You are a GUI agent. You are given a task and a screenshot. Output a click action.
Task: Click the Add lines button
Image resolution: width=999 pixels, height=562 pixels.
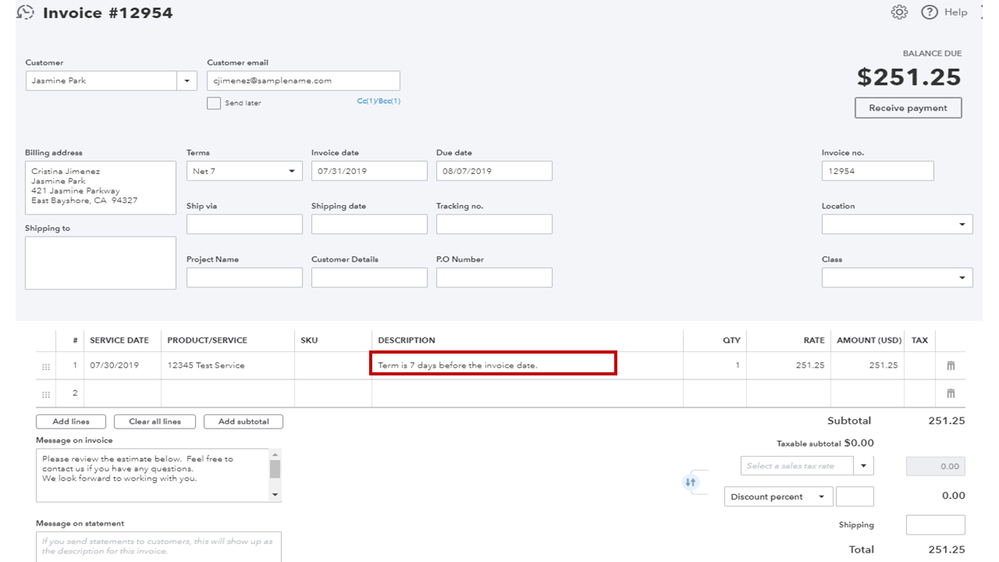(70, 422)
